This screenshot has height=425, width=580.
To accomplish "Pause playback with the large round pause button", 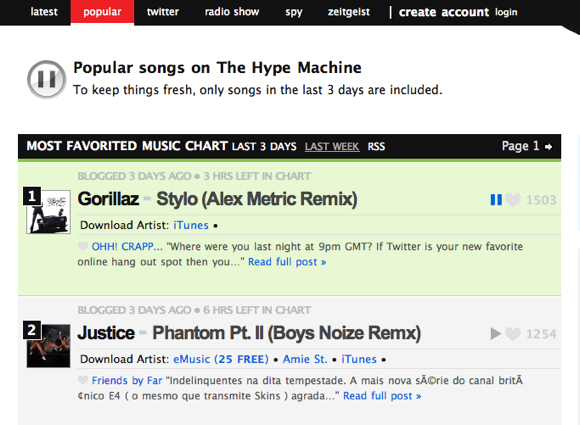I will 47,79.
